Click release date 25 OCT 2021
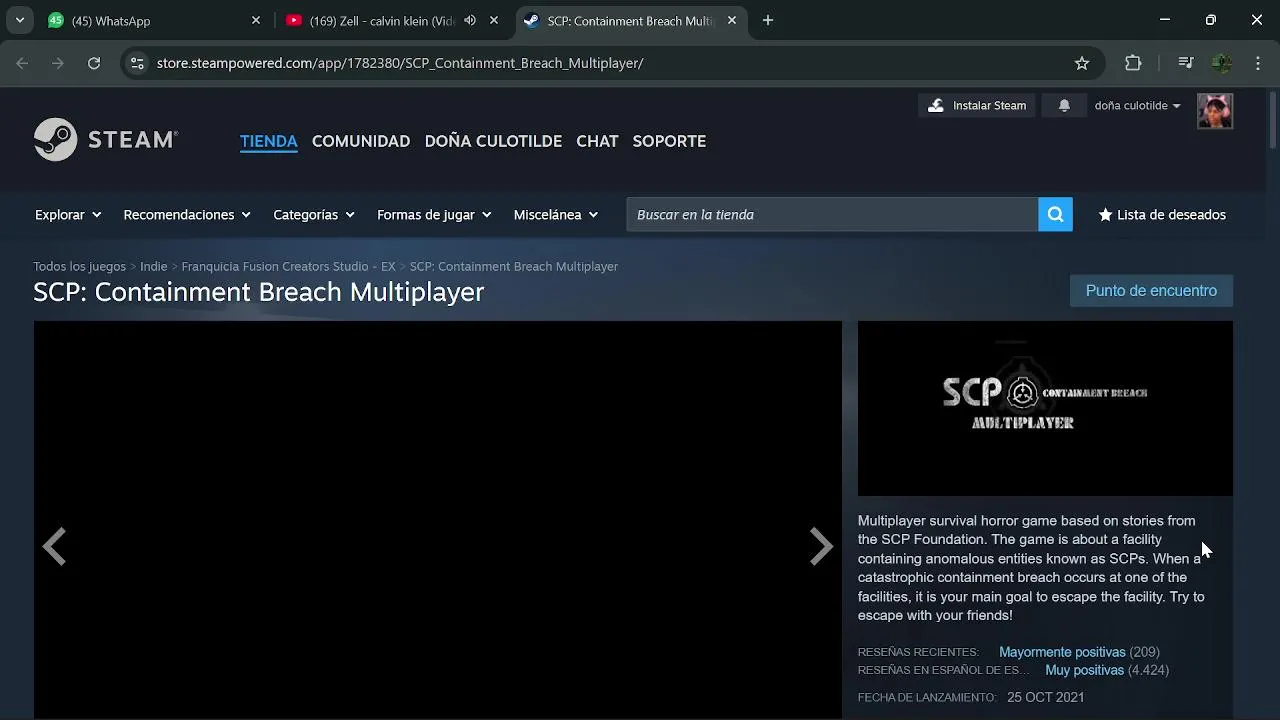Viewport: 1280px width, 720px height. coord(1045,697)
